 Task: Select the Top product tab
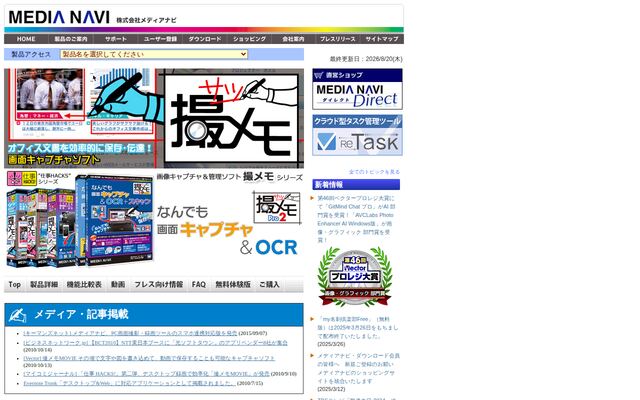tap(15, 284)
